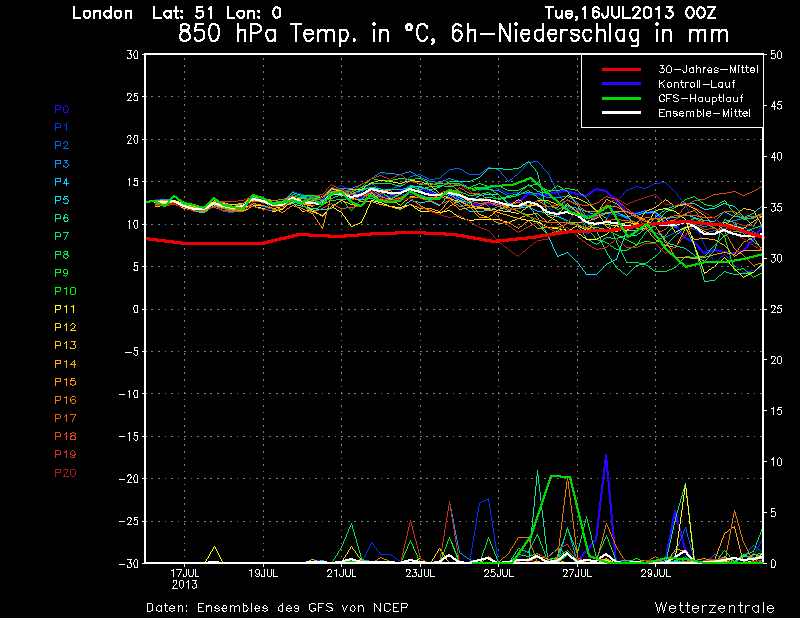This screenshot has height=618, width=800.
Task: Click the 17JUL date axis label
Action: point(185,574)
